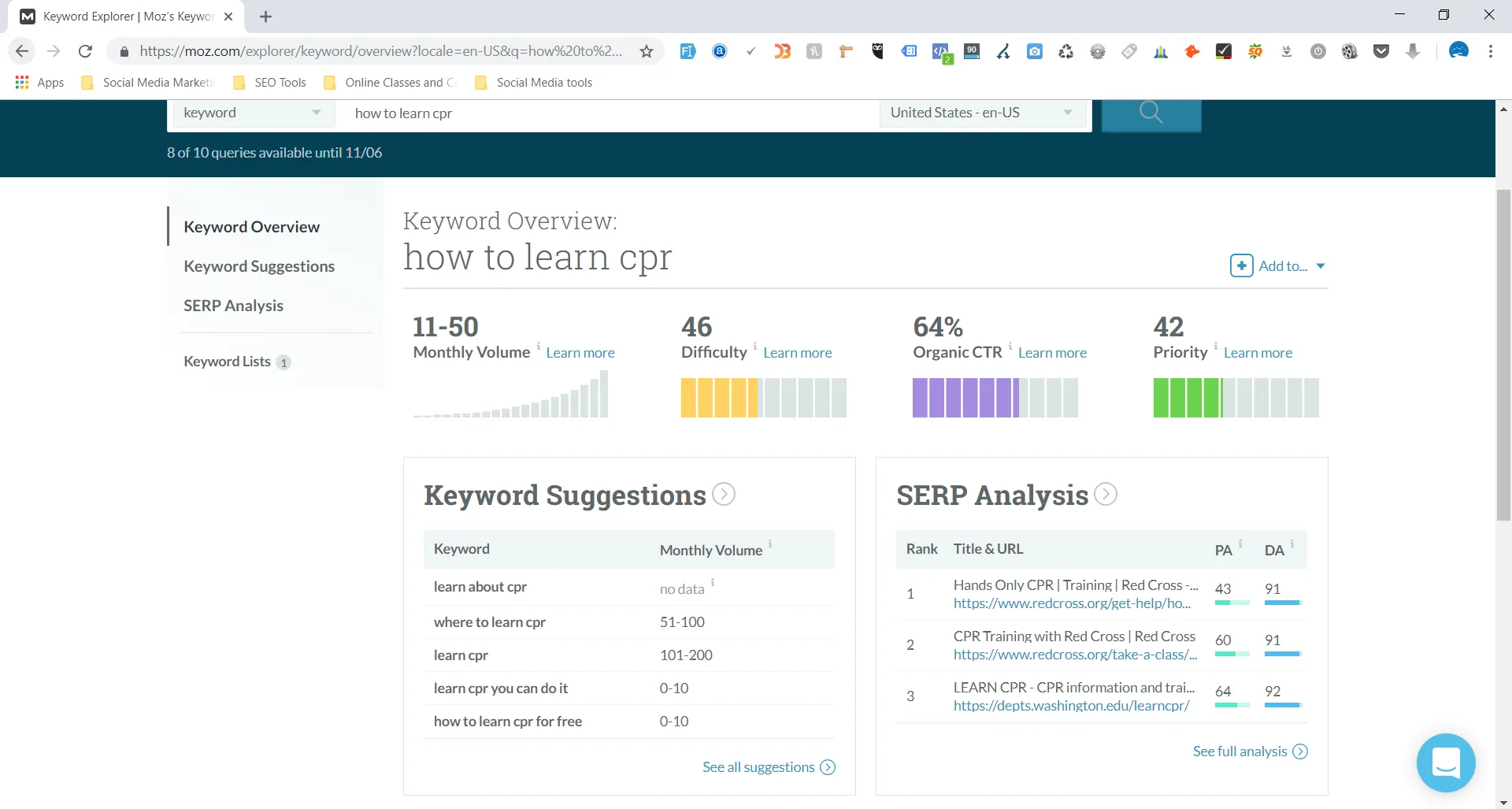Open the SEOquake extension

tap(1255, 51)
